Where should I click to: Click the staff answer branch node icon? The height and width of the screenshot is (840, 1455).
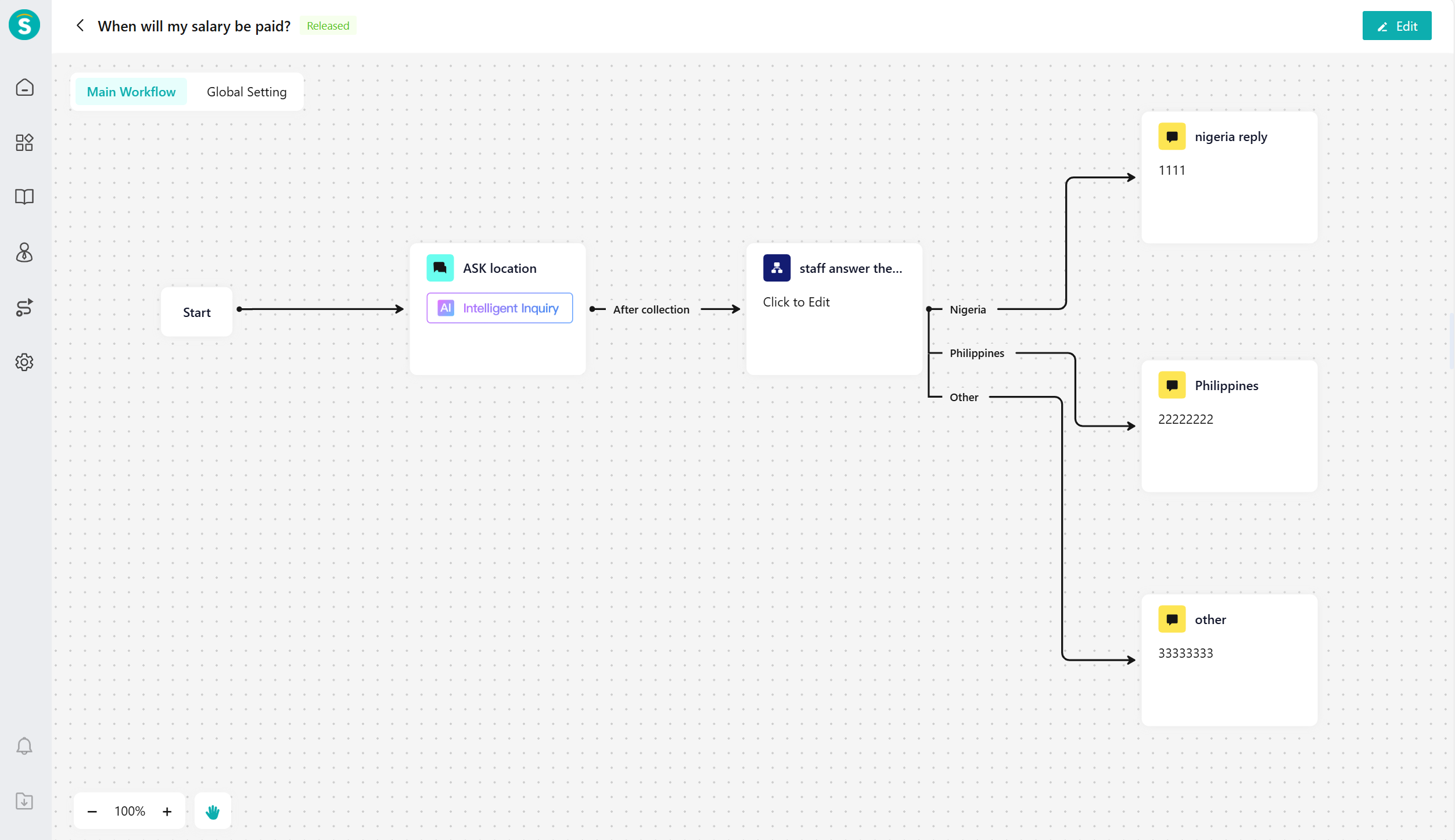(777, 268)
